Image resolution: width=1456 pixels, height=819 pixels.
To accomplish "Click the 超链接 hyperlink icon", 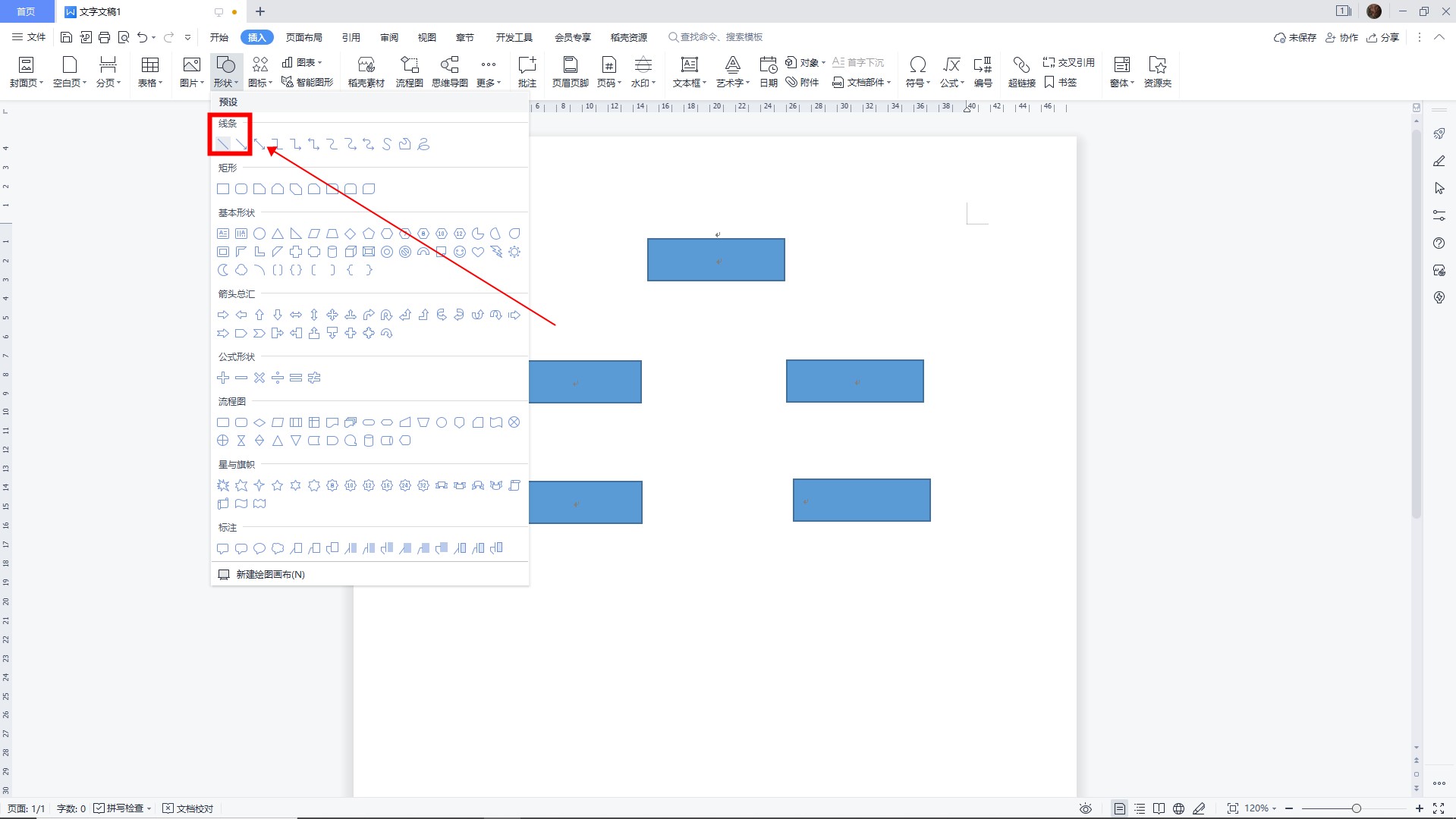I will (1021, 72).
